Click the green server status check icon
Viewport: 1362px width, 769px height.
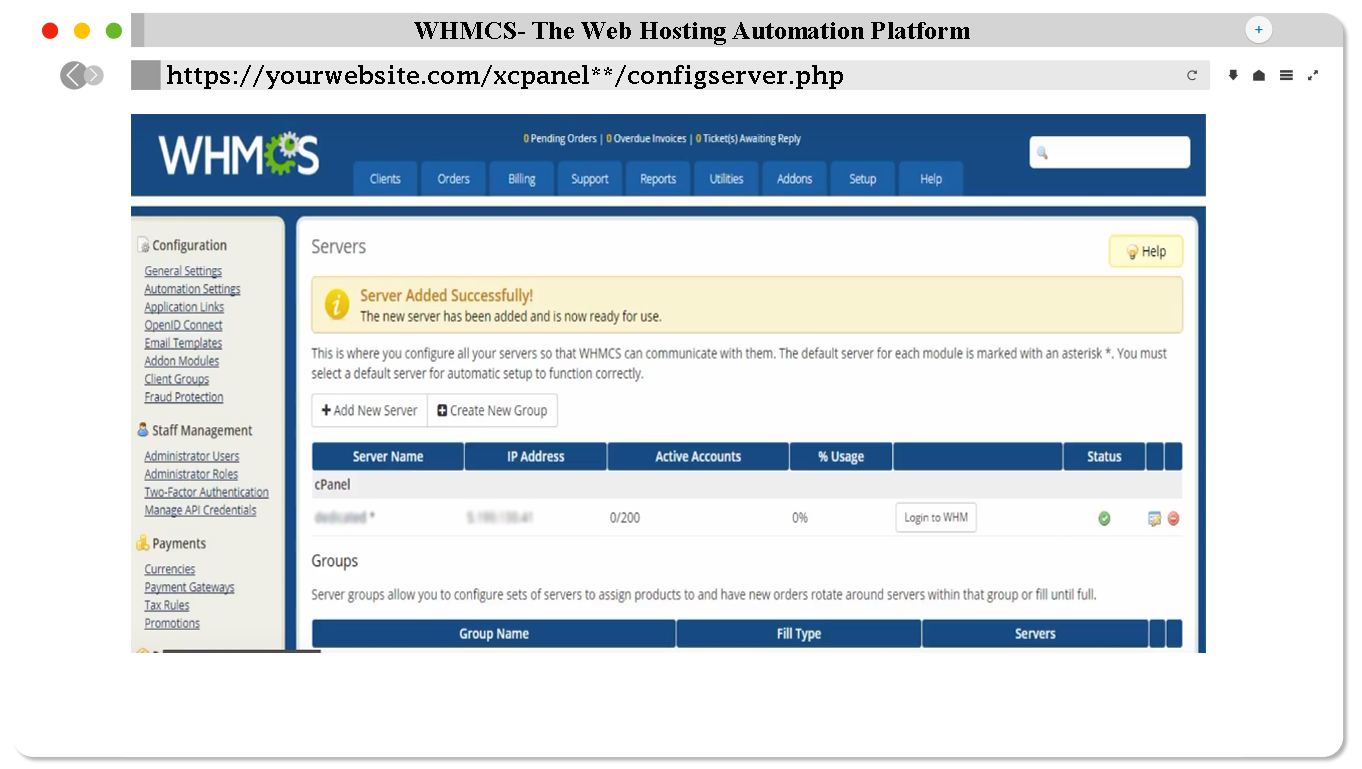pyautogui.click(x=1104, y=519)
